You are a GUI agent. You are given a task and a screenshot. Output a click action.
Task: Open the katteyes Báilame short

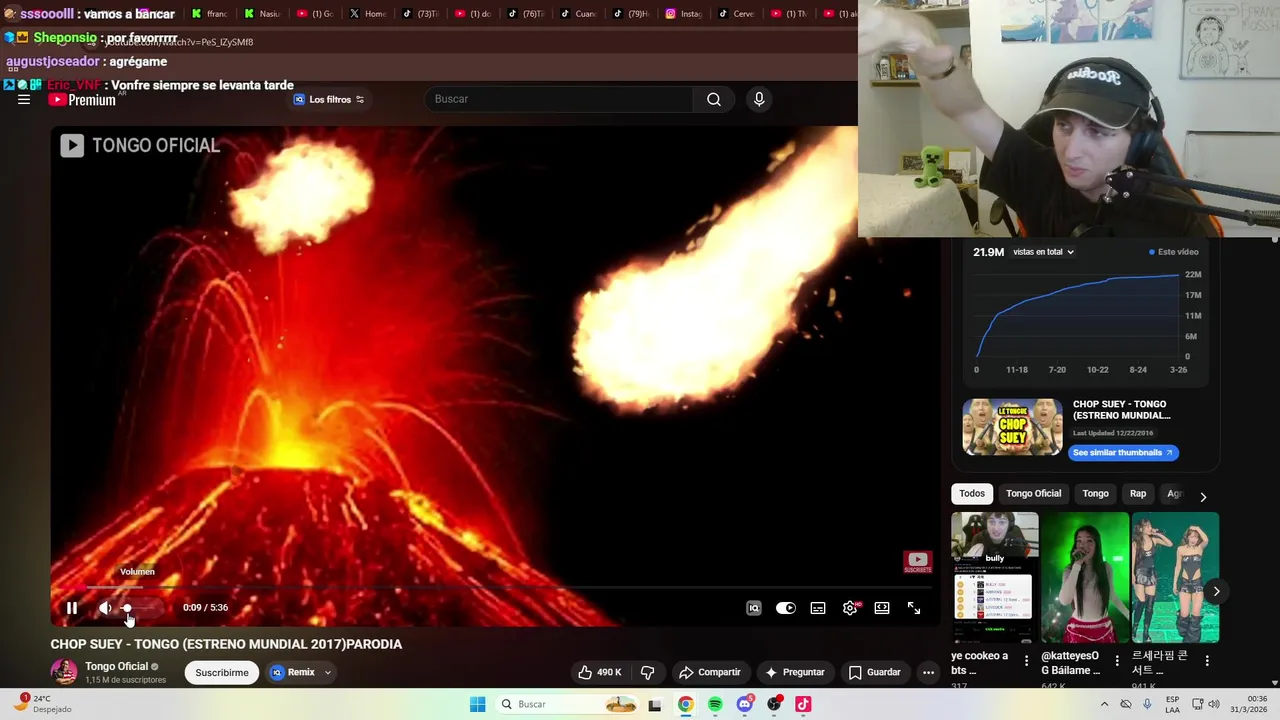click(1085, 577)
